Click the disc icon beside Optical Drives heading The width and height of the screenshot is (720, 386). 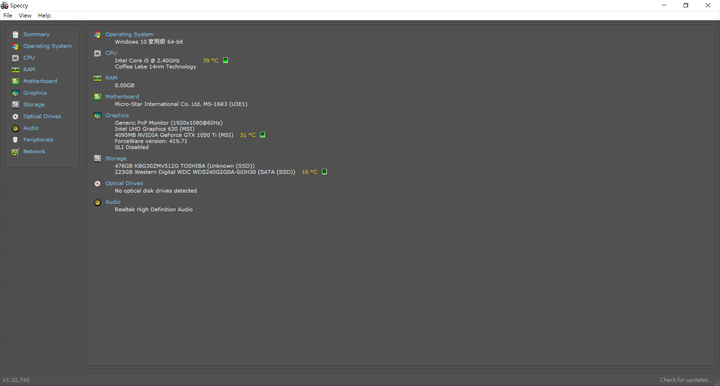click(97, 184)
